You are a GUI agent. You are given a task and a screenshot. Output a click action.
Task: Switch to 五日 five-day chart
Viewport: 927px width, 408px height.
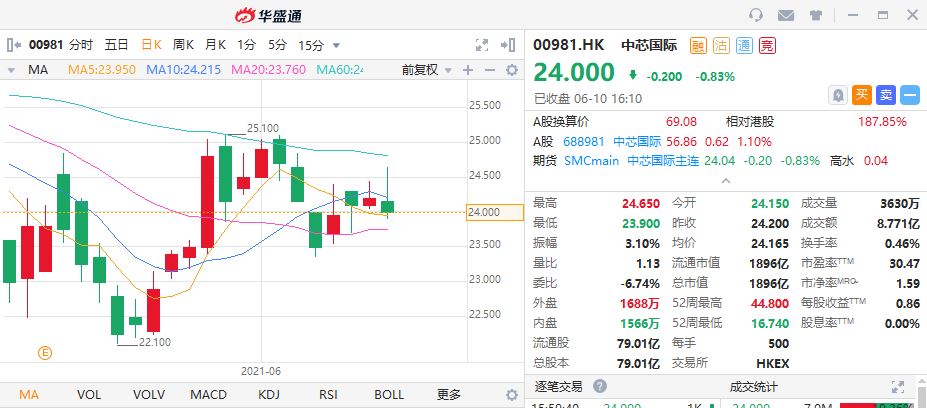(116, 44)
